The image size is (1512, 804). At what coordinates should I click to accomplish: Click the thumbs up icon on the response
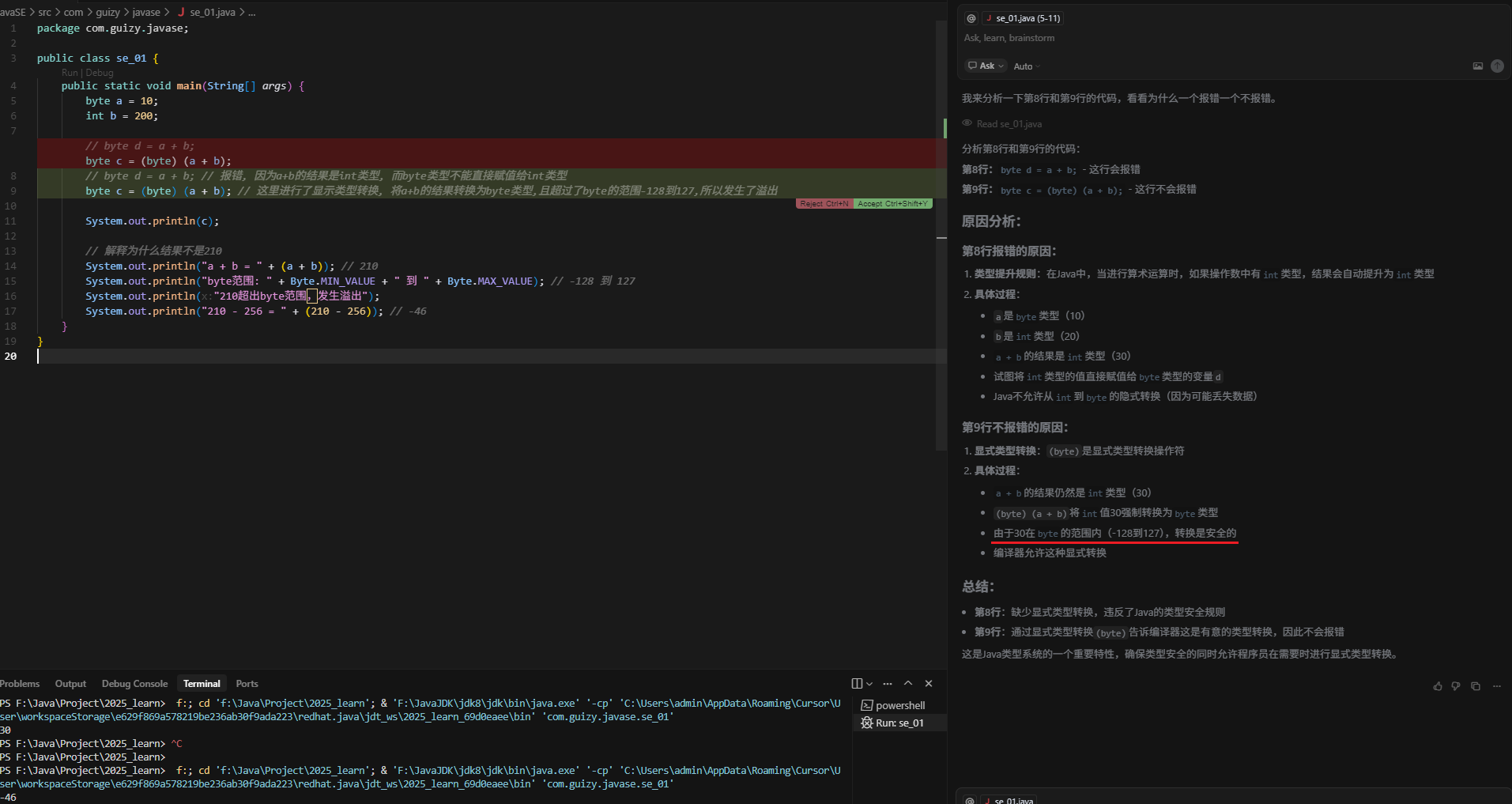[1437, 686]
